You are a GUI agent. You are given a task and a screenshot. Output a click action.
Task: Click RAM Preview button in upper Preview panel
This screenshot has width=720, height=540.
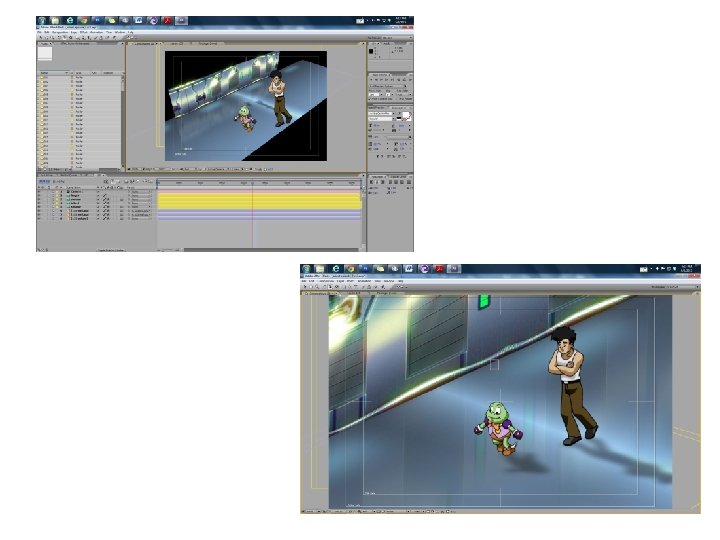(410, 80)
